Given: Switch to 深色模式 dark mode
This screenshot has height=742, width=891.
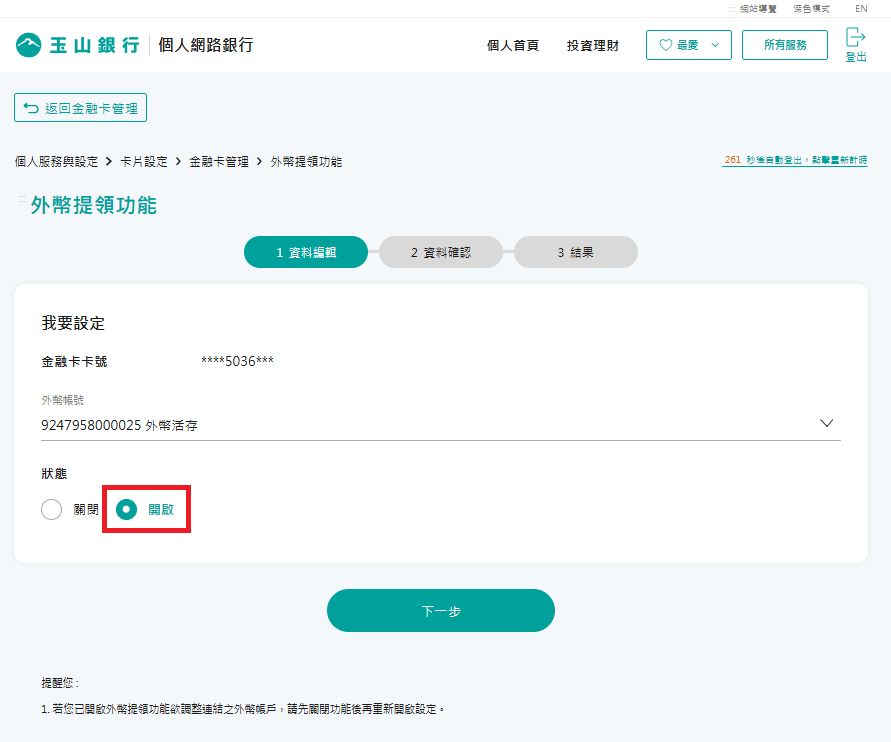Looking at the screenshot, I should point(811,9).
